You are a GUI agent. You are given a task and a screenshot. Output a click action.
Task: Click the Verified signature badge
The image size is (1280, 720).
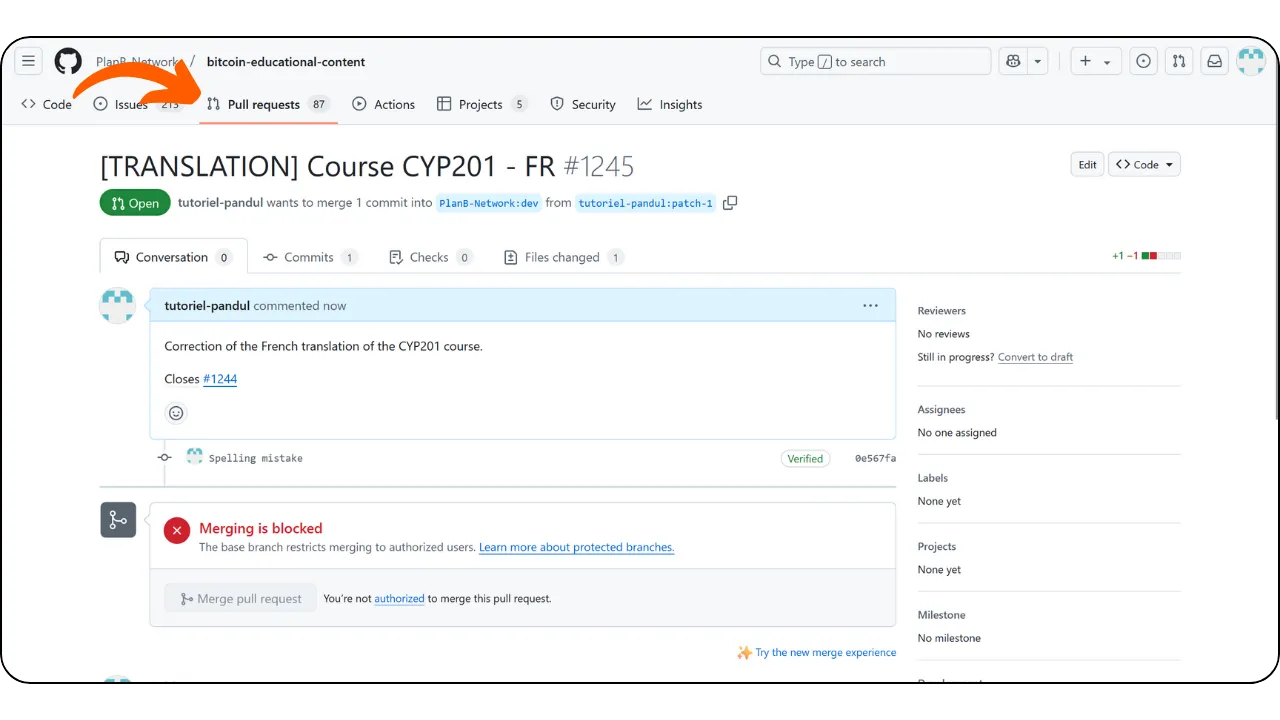click(x=805, y=459)
